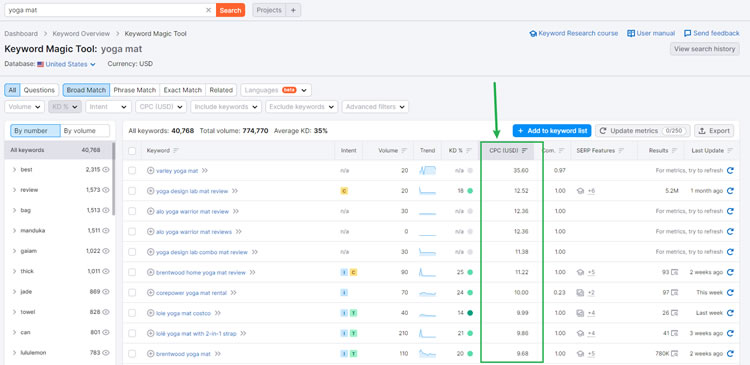Sort by KD % column sort icon
The image size is (750, 365).
tap(470, 150)
